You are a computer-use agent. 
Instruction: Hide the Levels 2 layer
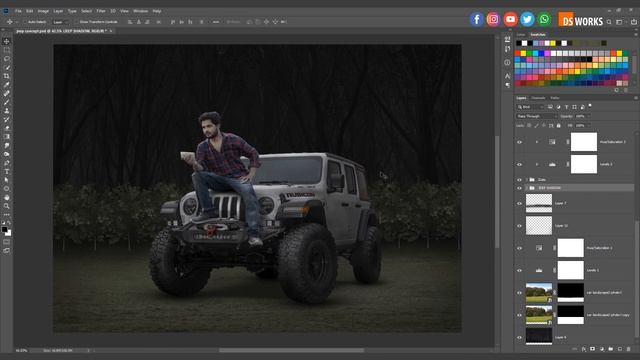520,164
